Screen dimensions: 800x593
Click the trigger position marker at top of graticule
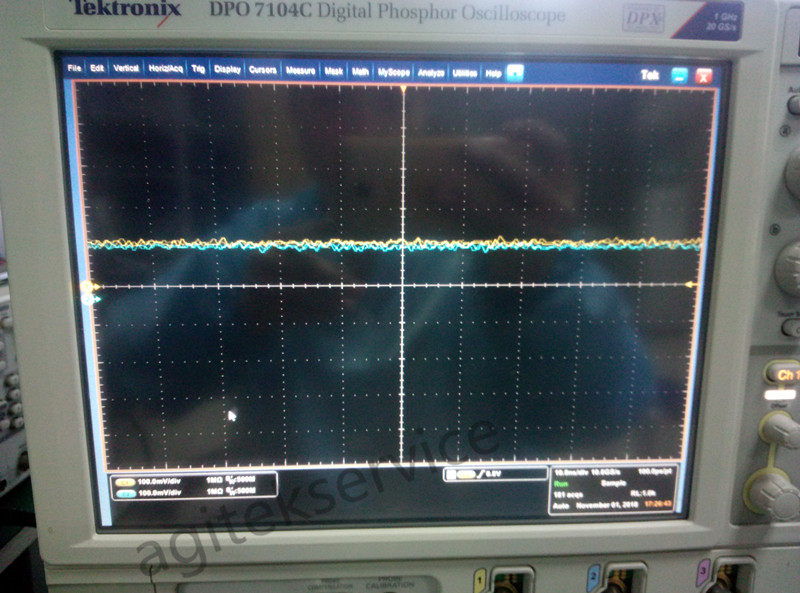(x=403, y=91)
